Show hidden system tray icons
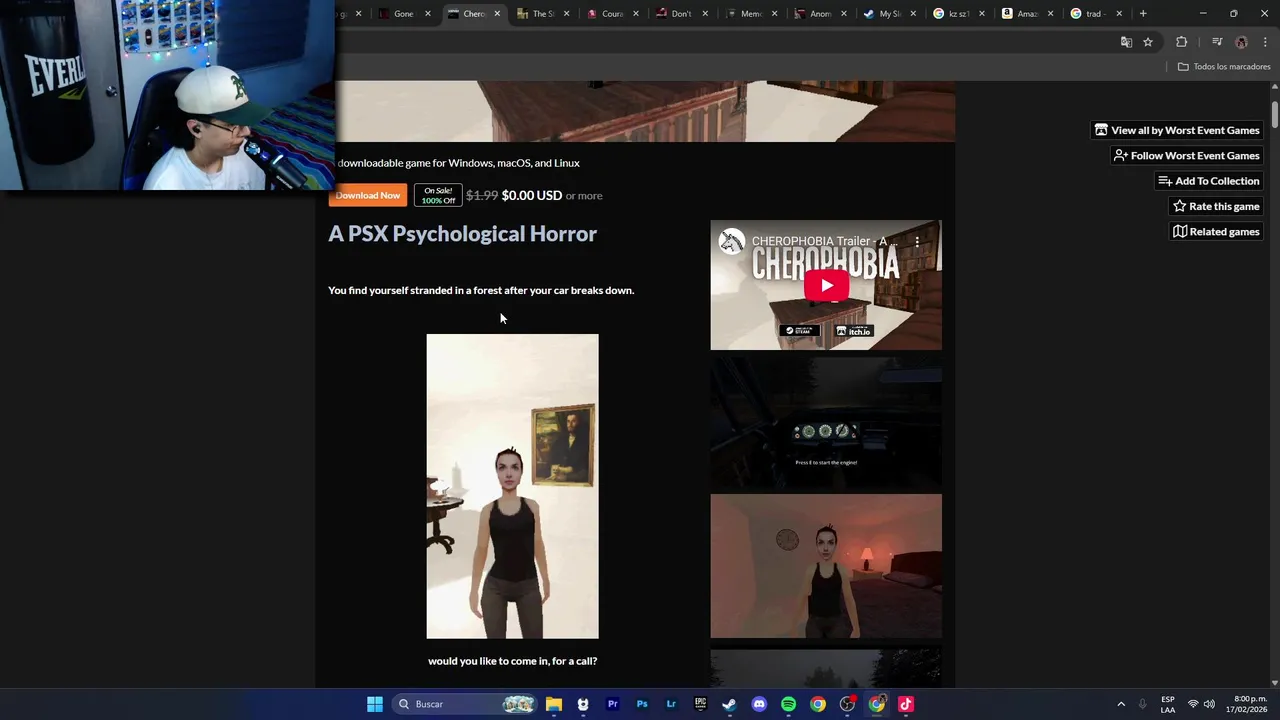1280x720 pixels. point(1121,704)
